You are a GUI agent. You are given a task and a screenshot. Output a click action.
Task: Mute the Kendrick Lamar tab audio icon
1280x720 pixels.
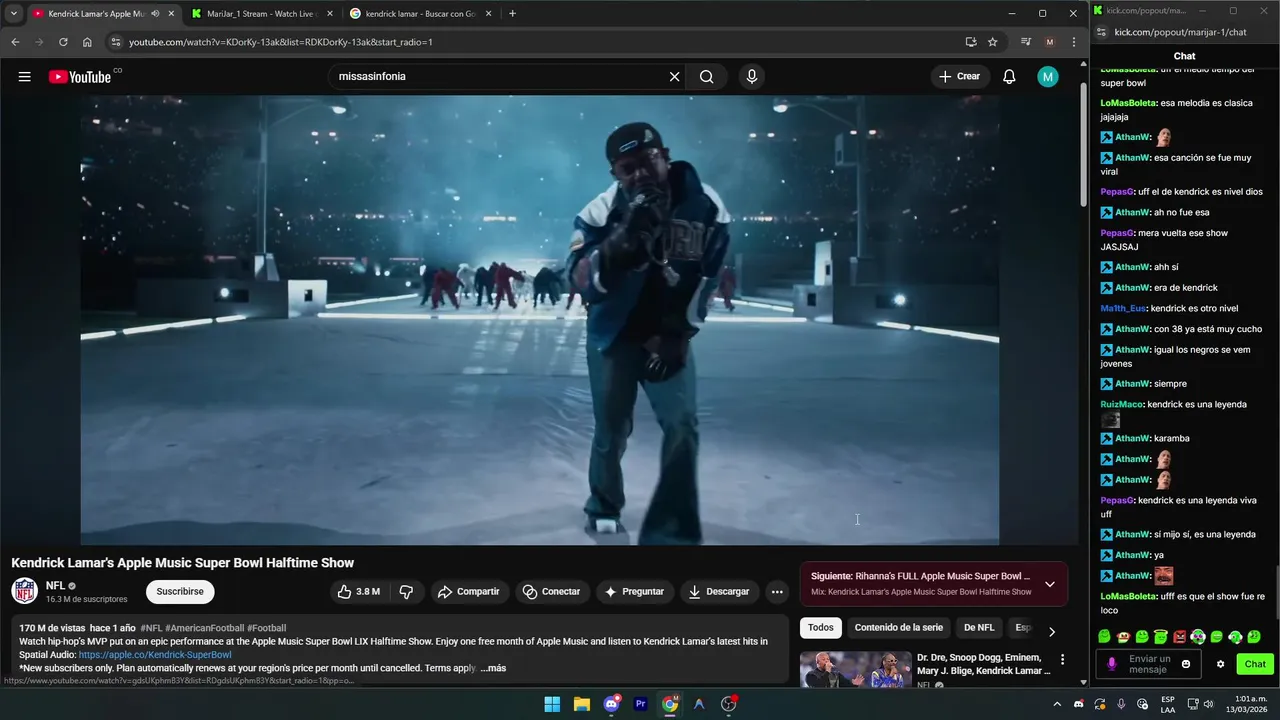coord(155,14)
